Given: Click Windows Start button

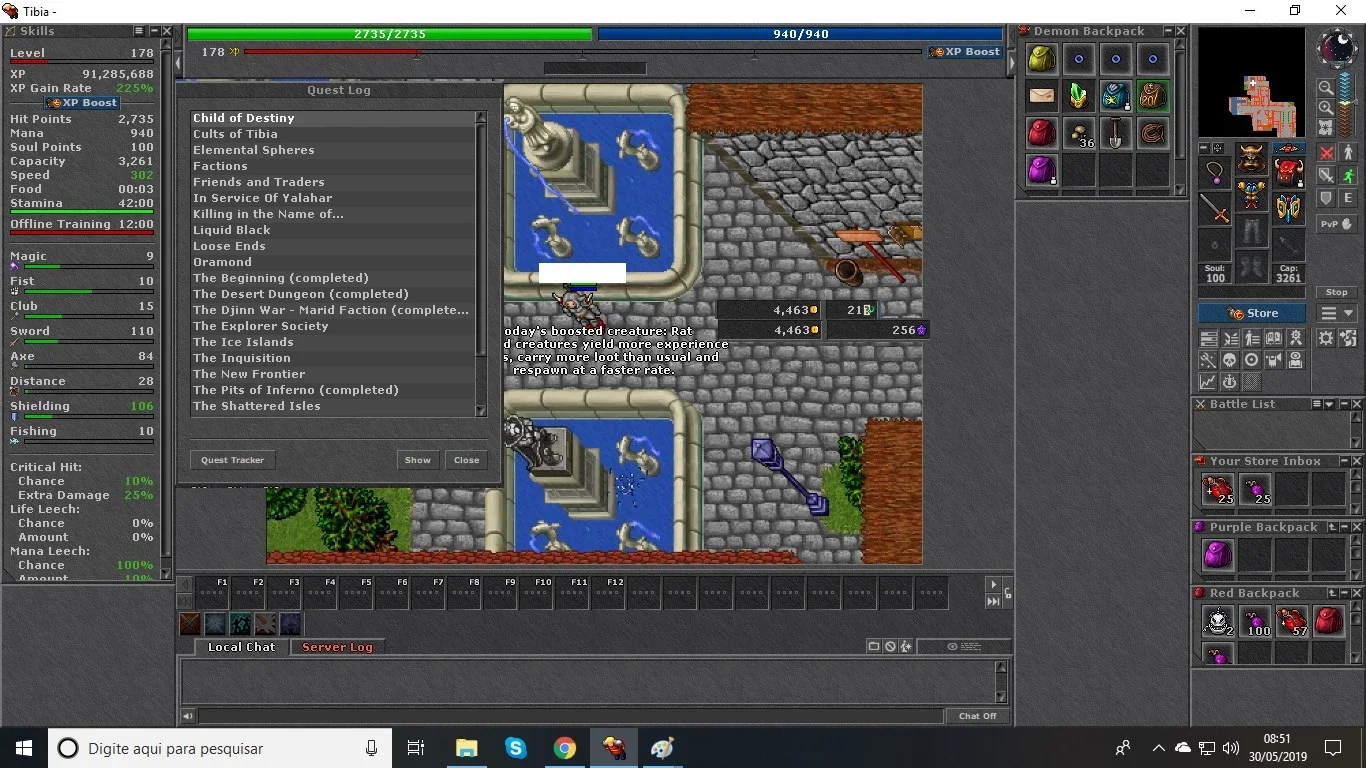Looking at the screenshot, I should [24, 748].
